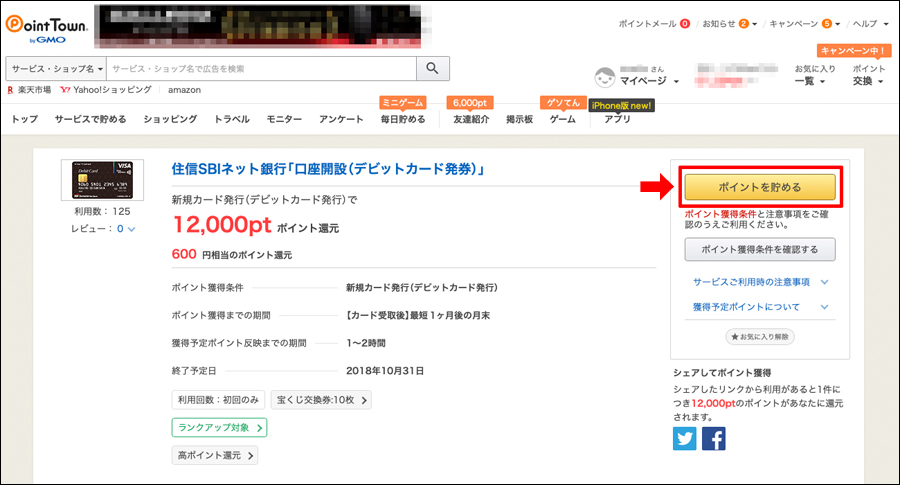Click the ランクアップ対象 tag
This screenshot has height=485, width=900.
[219, 428]
